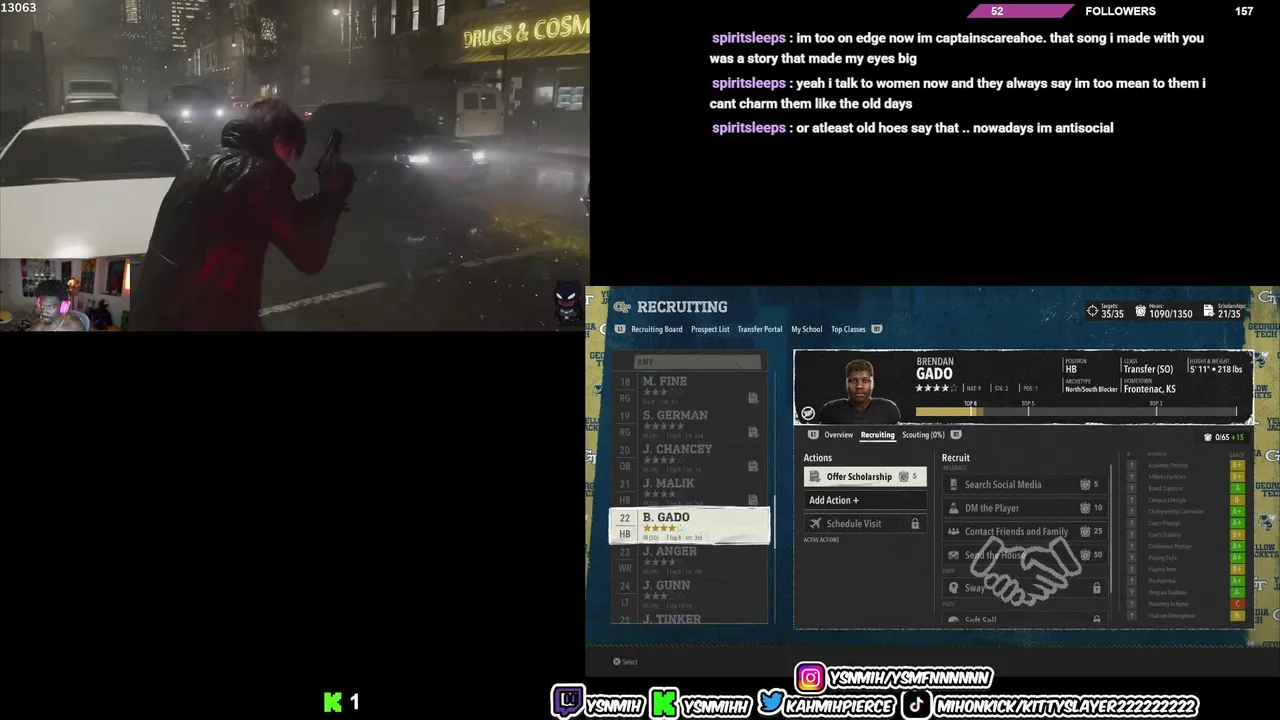
Task: Click the phone icon on Search Social Media
Action: click(x=953, y=484)
